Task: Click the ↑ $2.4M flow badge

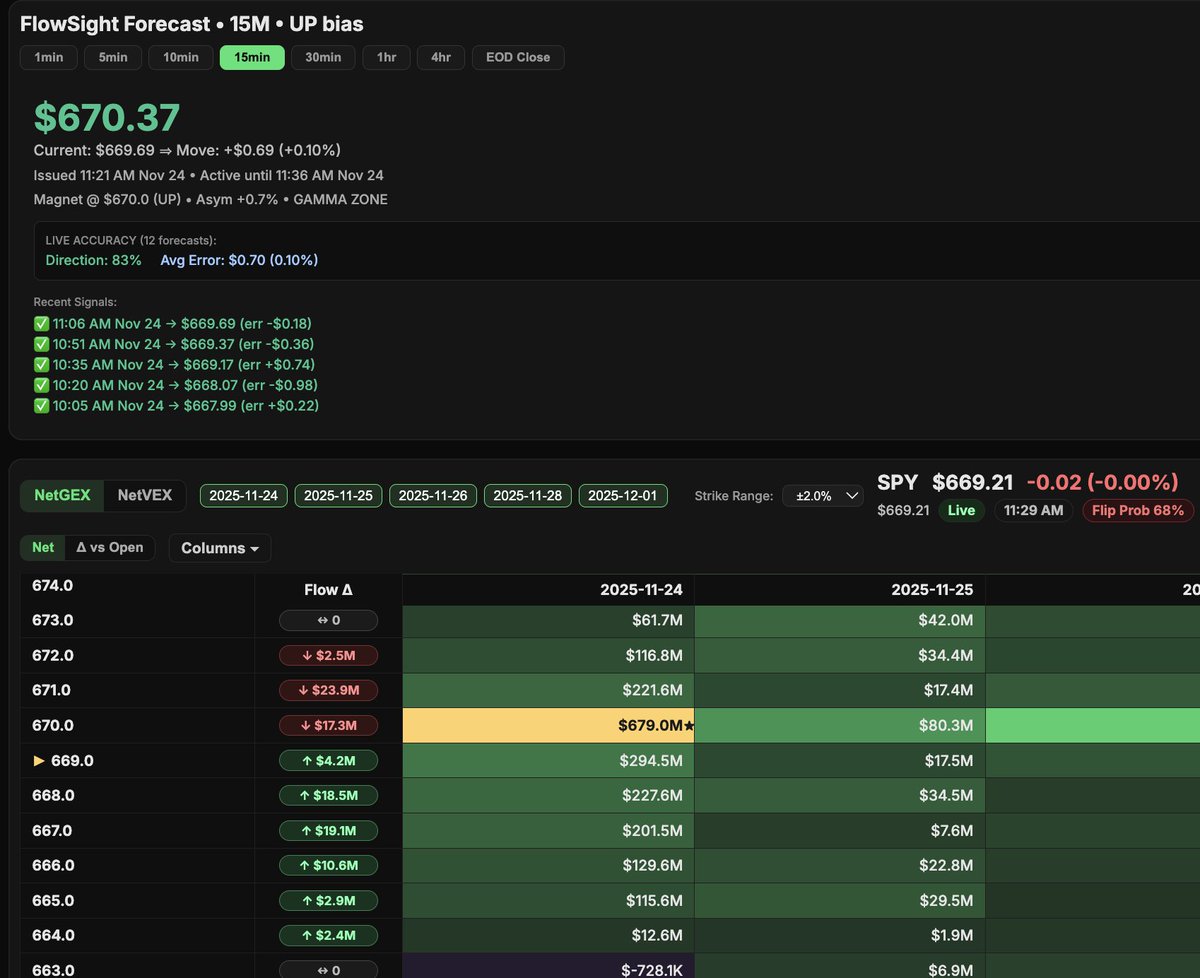Action: click(x=329, y=935)
